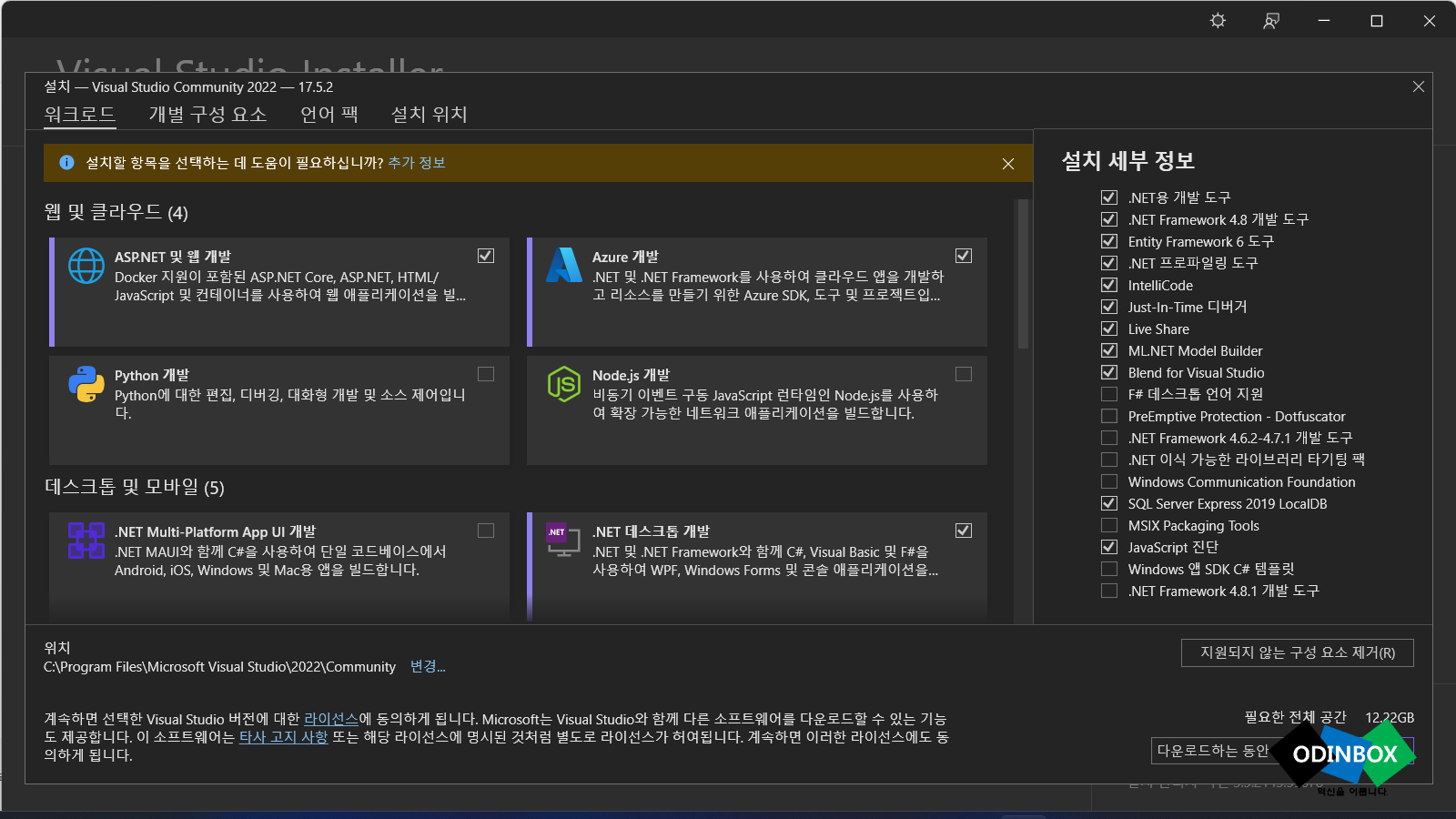Click the info icon in the yellow banner
The height and width of the screenshot is (819, 1456).
click(x=66, y=163)
